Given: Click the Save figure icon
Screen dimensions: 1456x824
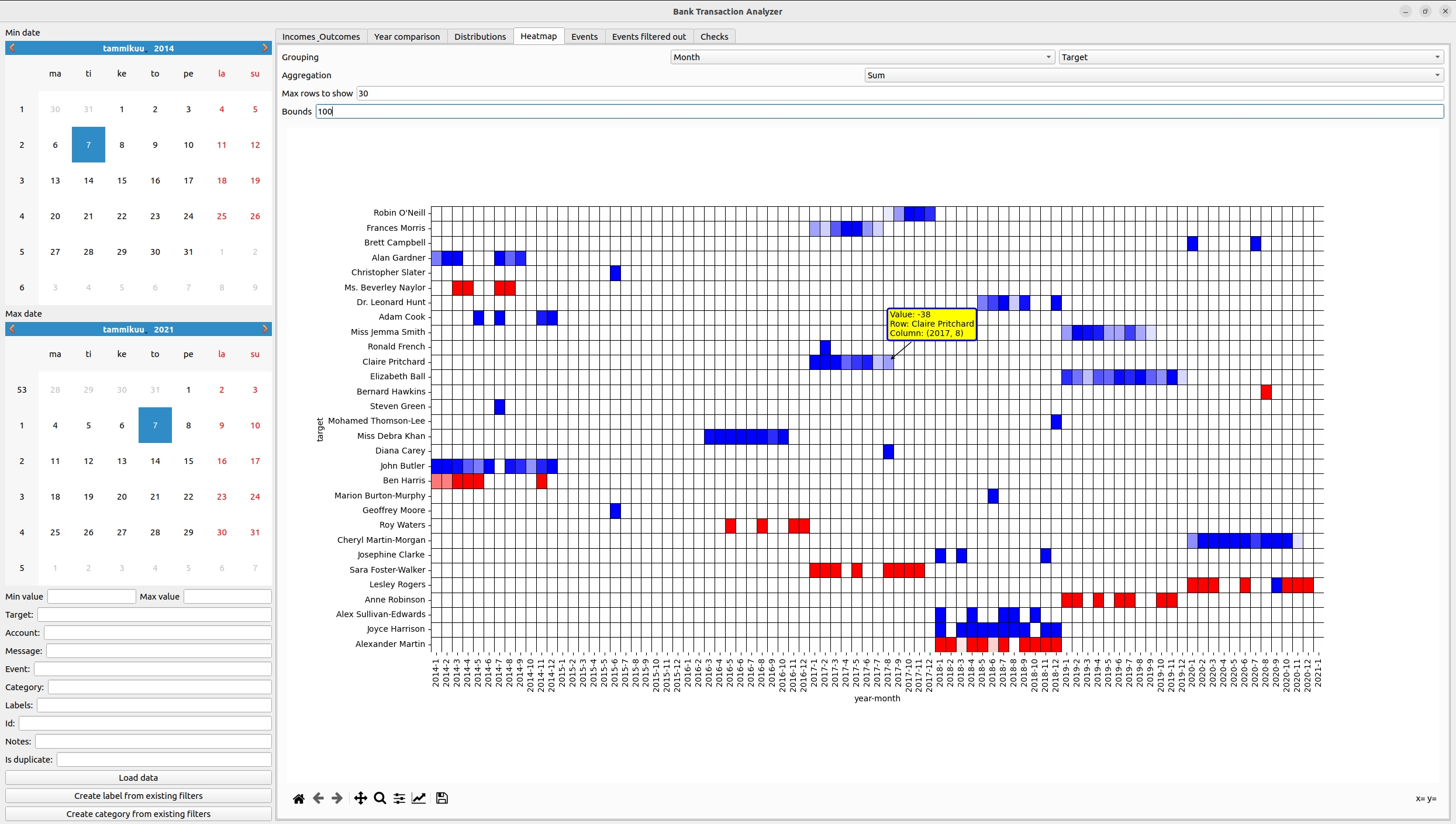Looking at the screenshot, I should pyautogui.click(x=442, y=798).
